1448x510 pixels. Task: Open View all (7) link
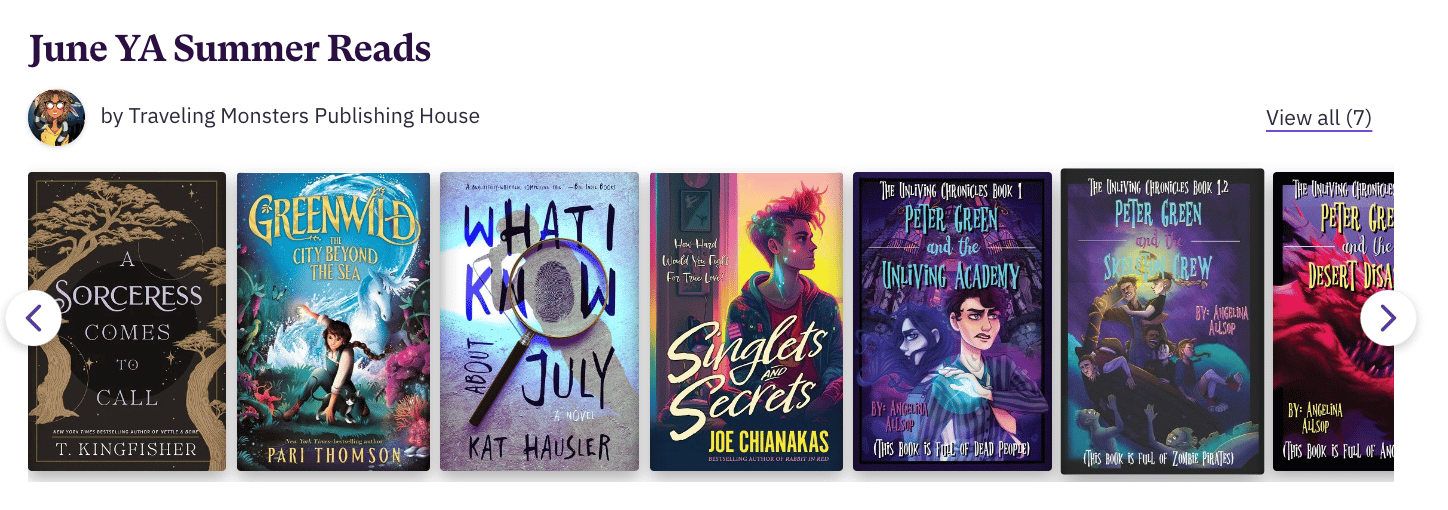1319,118
